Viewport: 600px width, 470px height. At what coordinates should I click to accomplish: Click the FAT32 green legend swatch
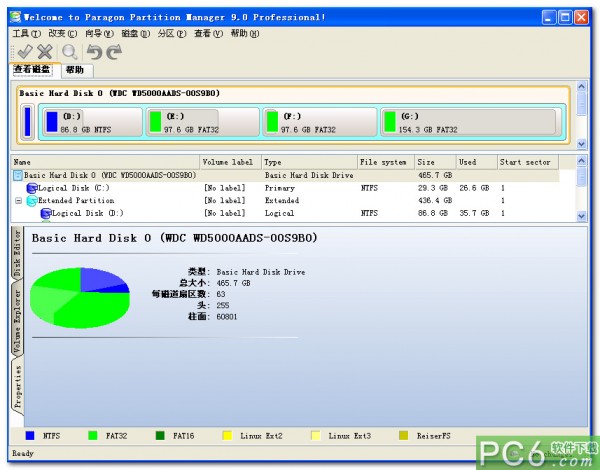(93, 436)
